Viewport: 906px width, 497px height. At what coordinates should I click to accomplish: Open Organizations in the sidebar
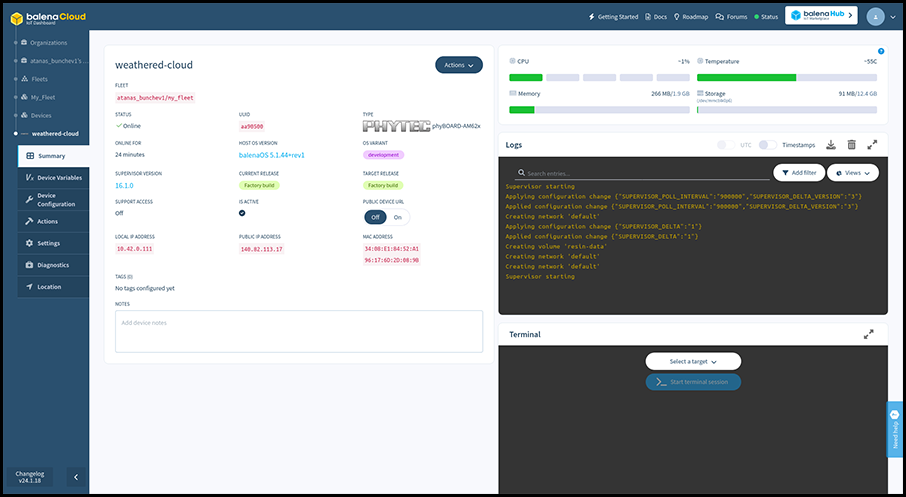point(49,43)
